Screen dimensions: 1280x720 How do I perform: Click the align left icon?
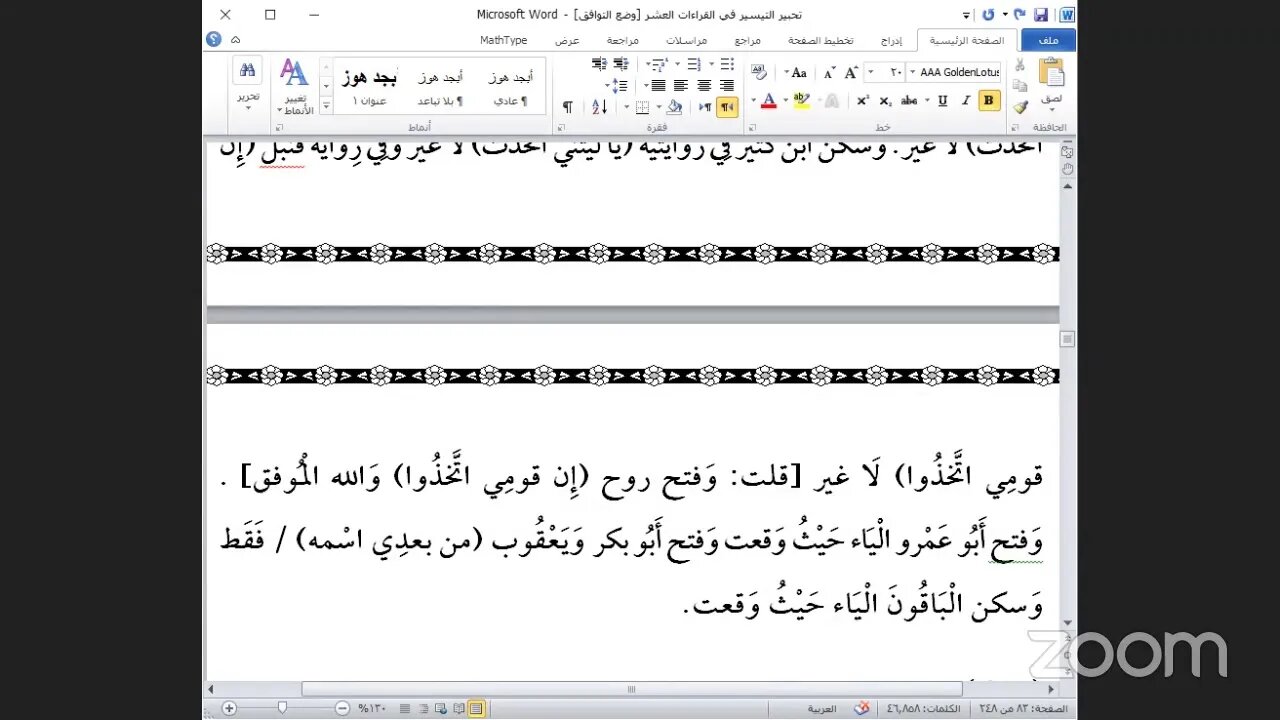click(x=681, y=86)
